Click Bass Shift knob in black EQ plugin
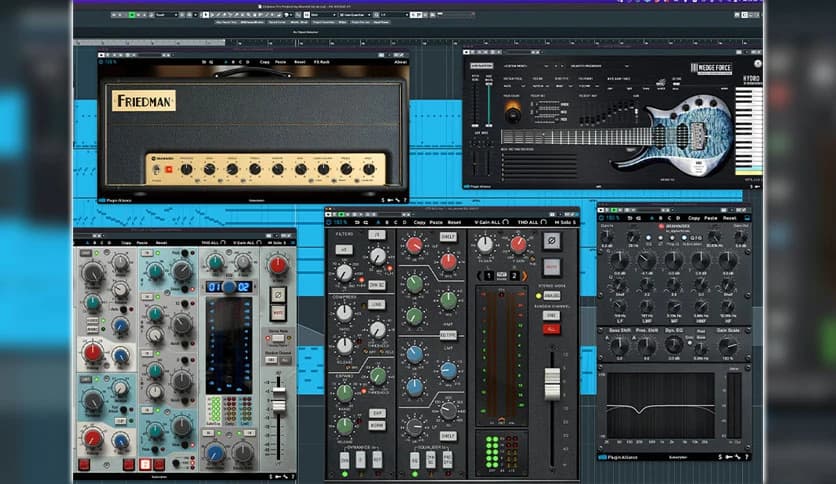 tap(620, 346)
